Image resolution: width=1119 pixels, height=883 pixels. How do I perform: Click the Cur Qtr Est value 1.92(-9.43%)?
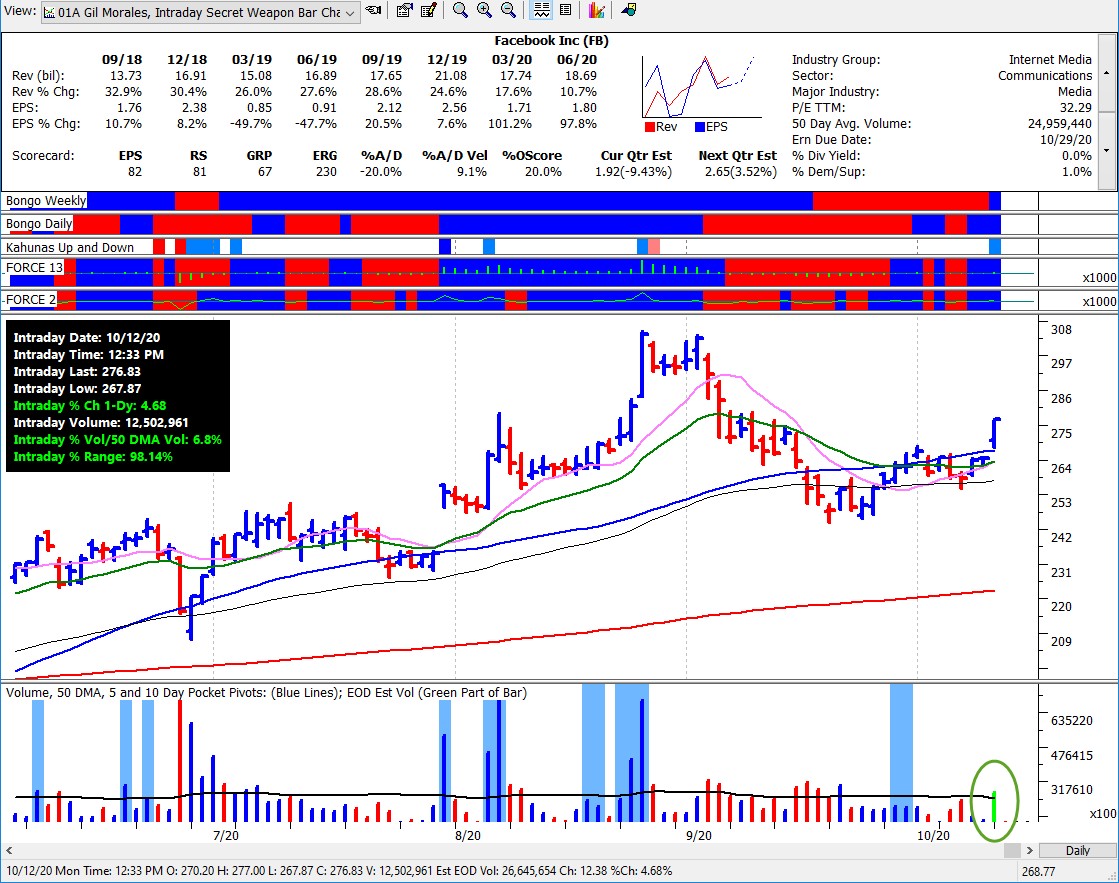634,171
